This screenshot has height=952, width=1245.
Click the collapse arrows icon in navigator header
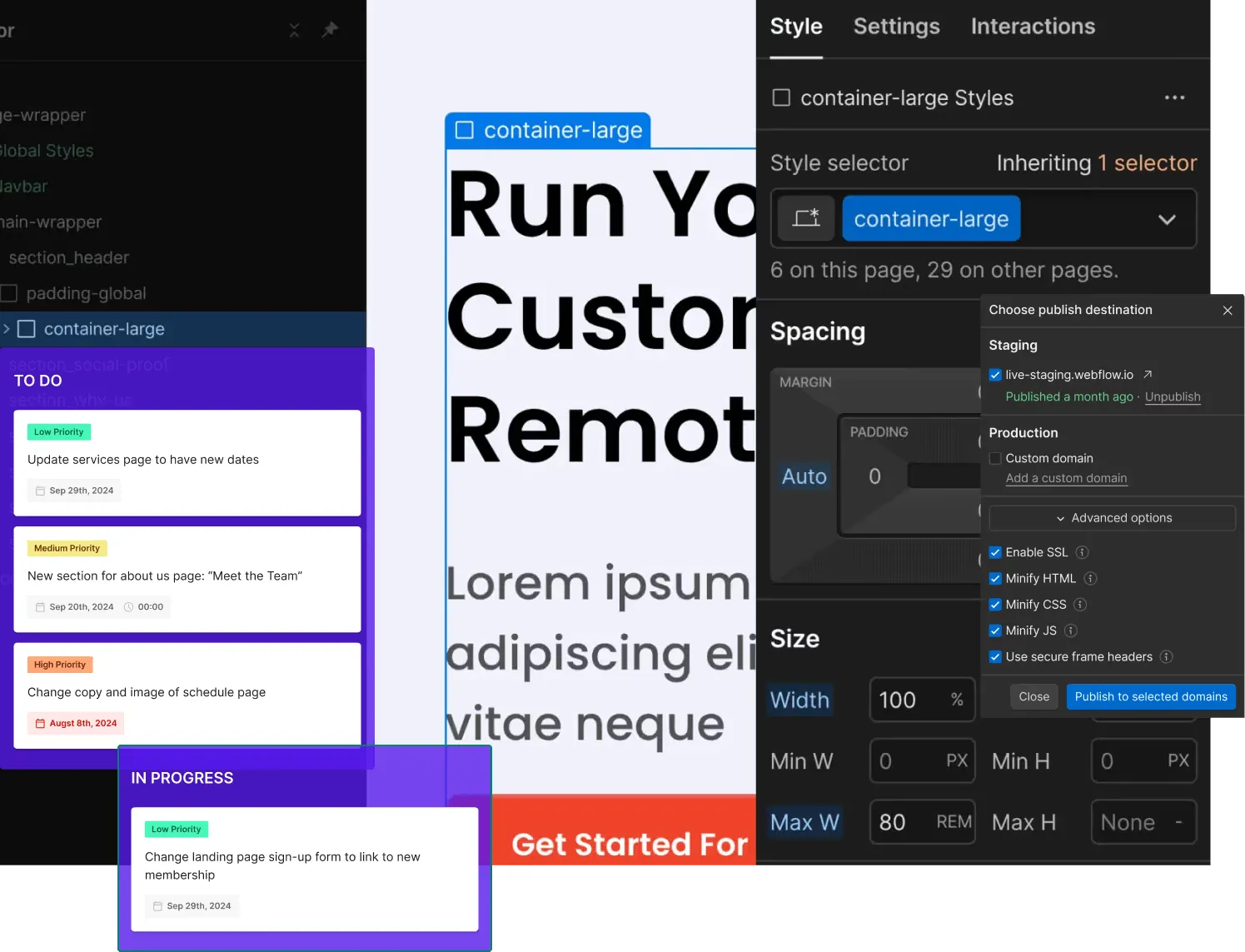coord(294,30)
